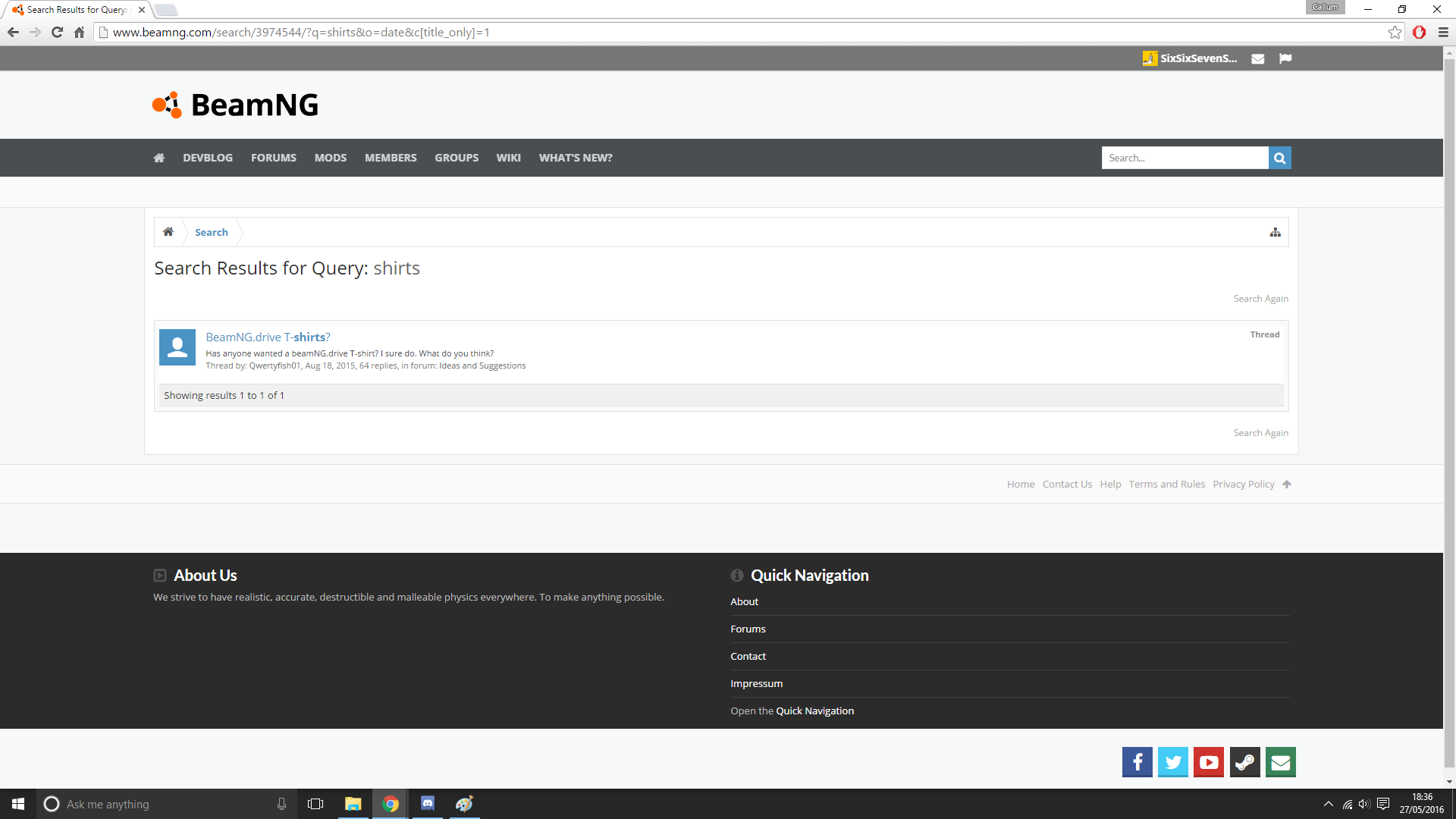The image size is (1456, 819).
Task: Open a new browser tab
Action: pyautogui.click(x=166, y=10)
